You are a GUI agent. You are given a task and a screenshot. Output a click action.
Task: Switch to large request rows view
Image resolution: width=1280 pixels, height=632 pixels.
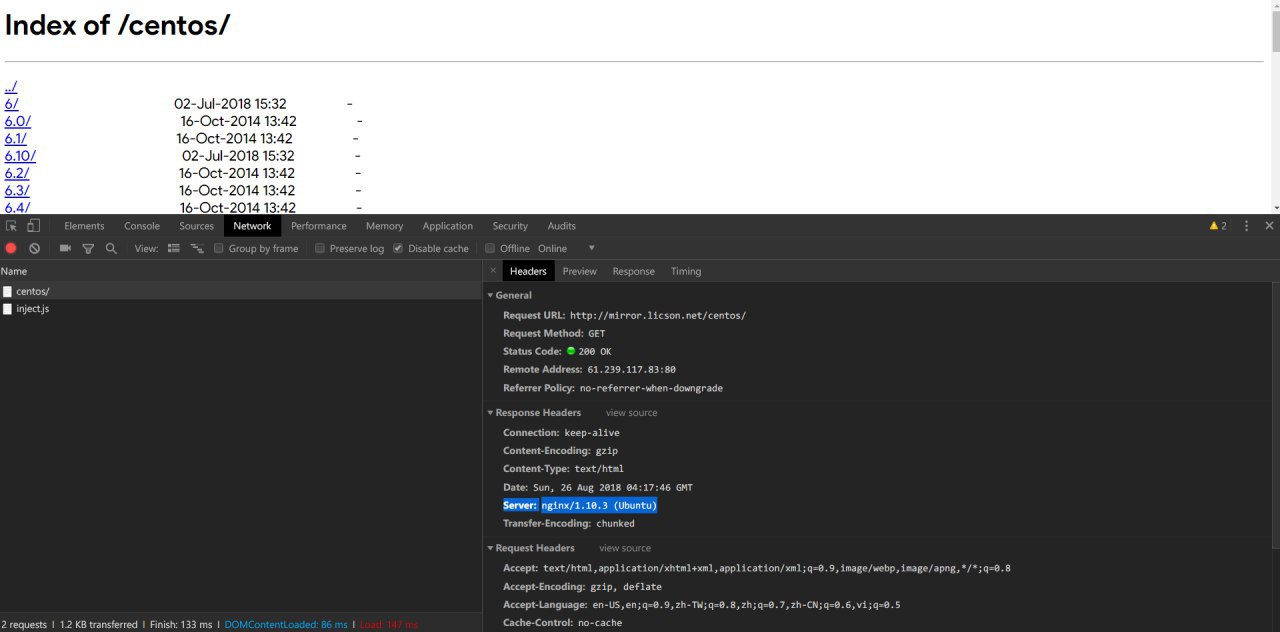[173, 248]
